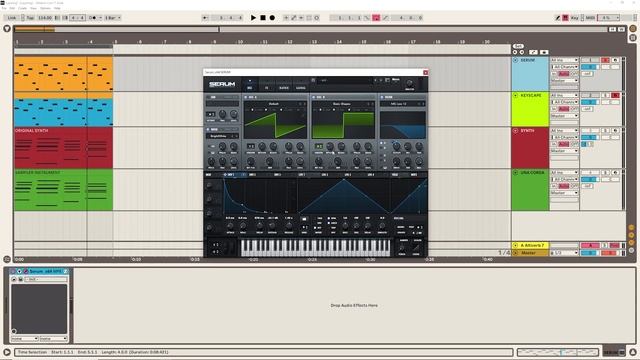The width and height of the screenshot is (640, 360).
Task: Open SYNTH track All Channels dropdown
Action: click(564, 137)
